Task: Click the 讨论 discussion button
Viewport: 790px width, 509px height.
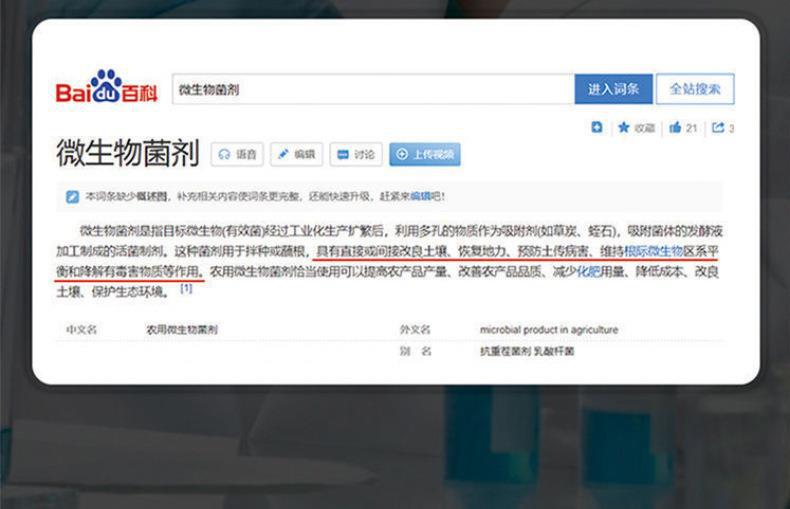Action: pyautogui.click(x=356, y=154)
